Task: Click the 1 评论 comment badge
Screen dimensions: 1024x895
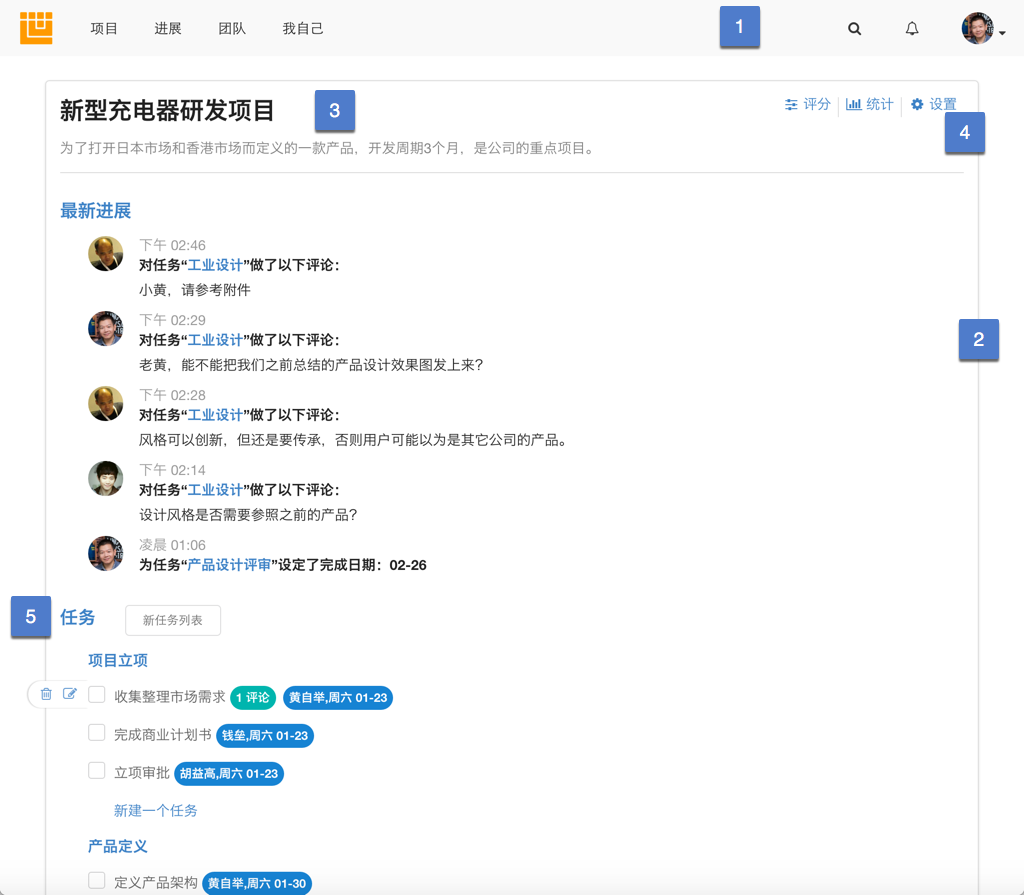Action: (x=252, y=697)
